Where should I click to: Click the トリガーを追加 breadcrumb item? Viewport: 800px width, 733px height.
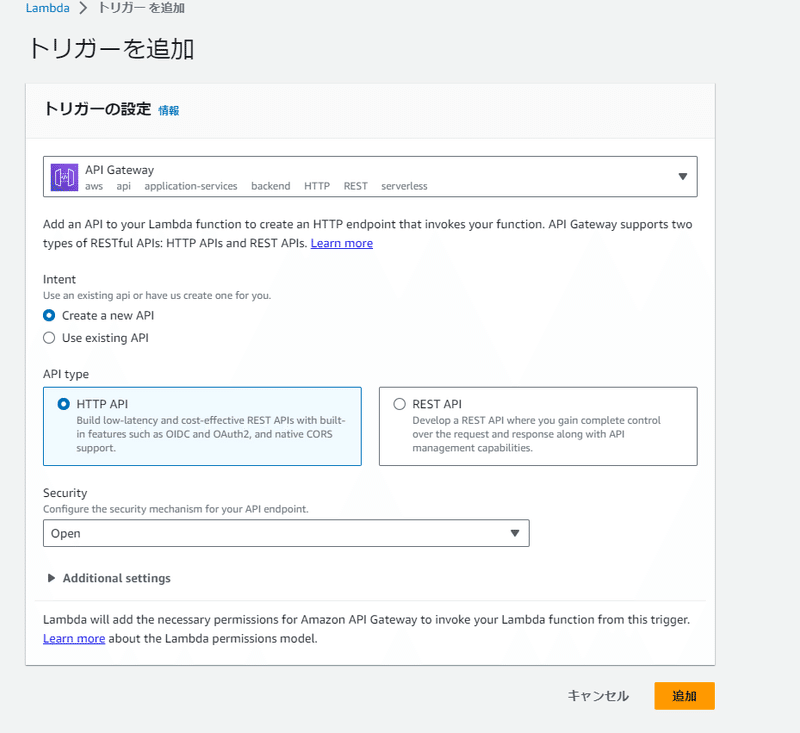pos(141,8)
